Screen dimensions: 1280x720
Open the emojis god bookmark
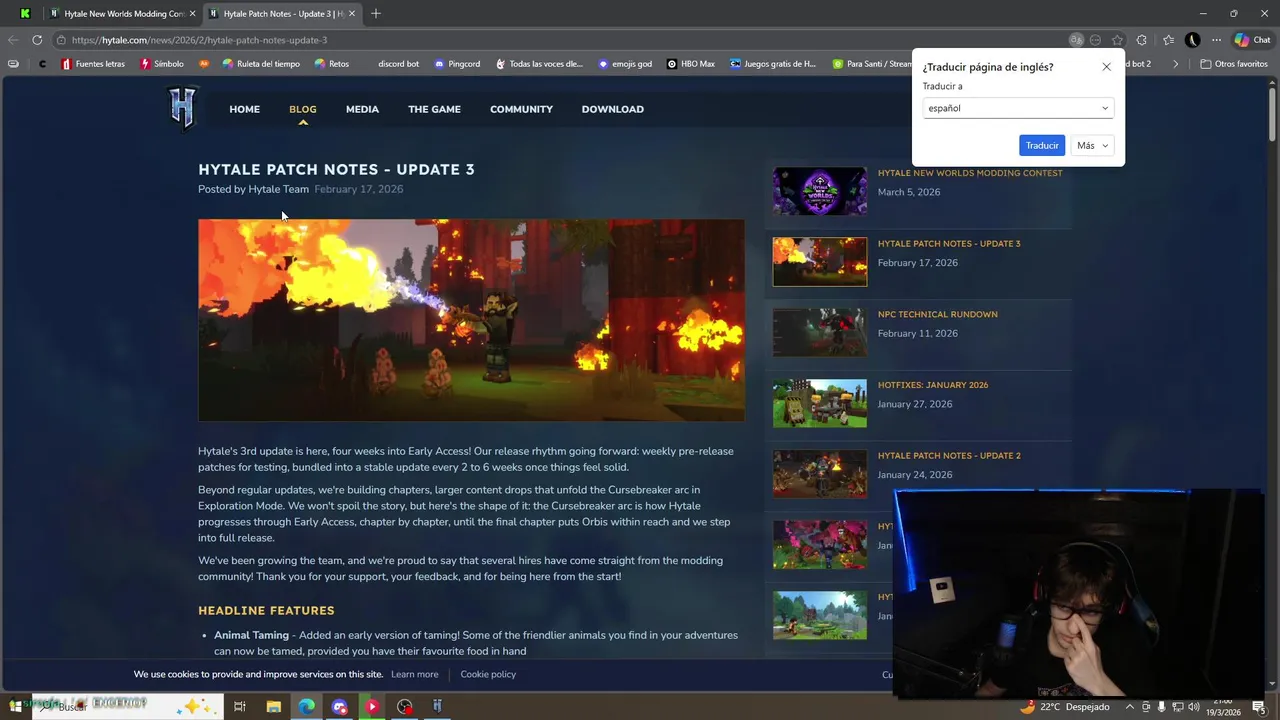(x=625, y=64)
